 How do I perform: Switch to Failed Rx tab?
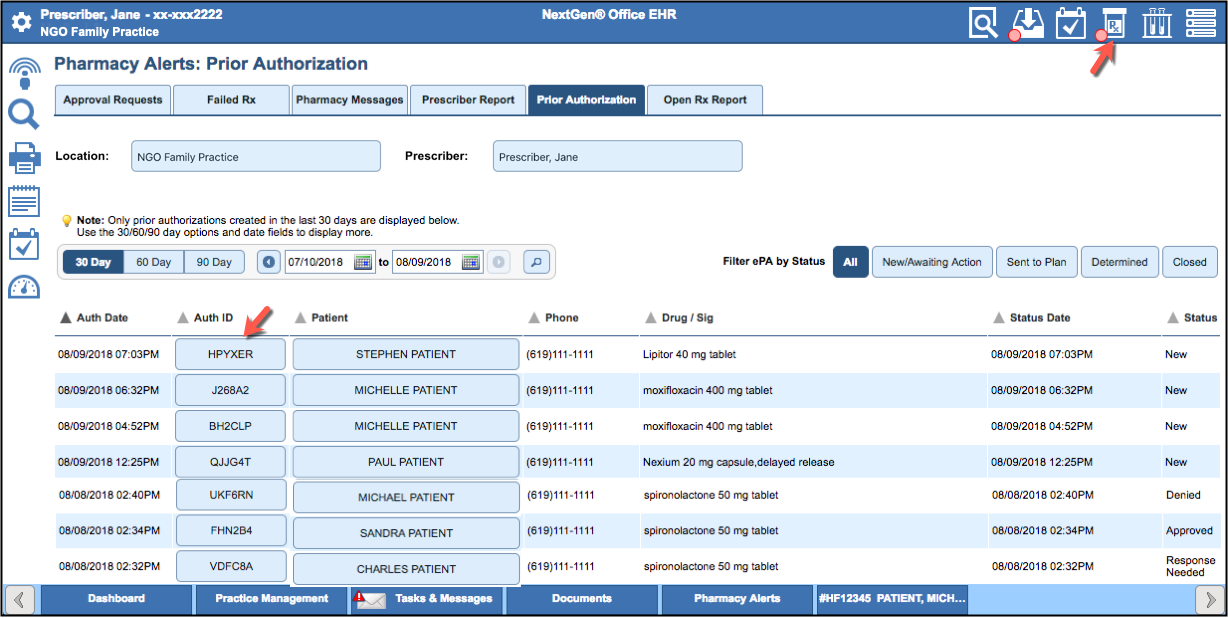(231, 100)
